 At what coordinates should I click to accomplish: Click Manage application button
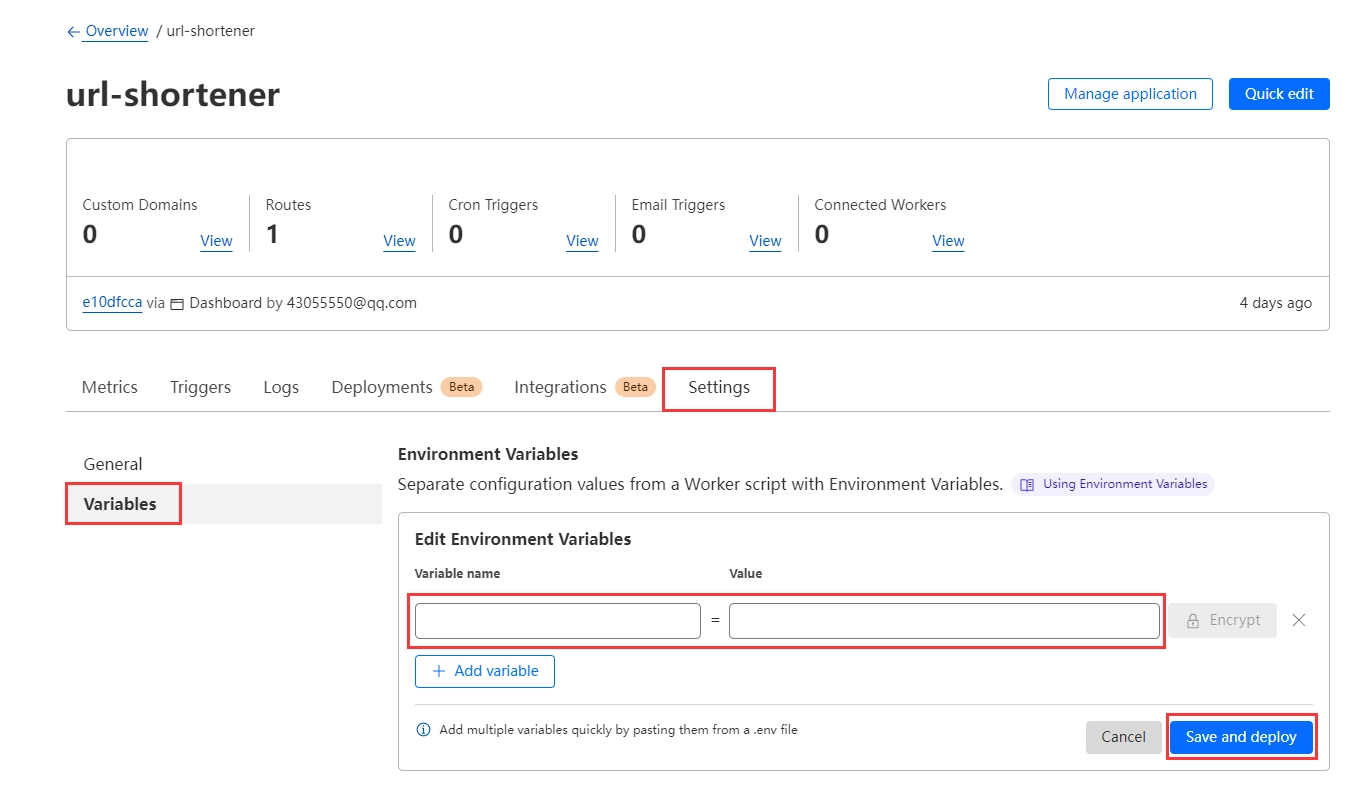pos(1130,94)
